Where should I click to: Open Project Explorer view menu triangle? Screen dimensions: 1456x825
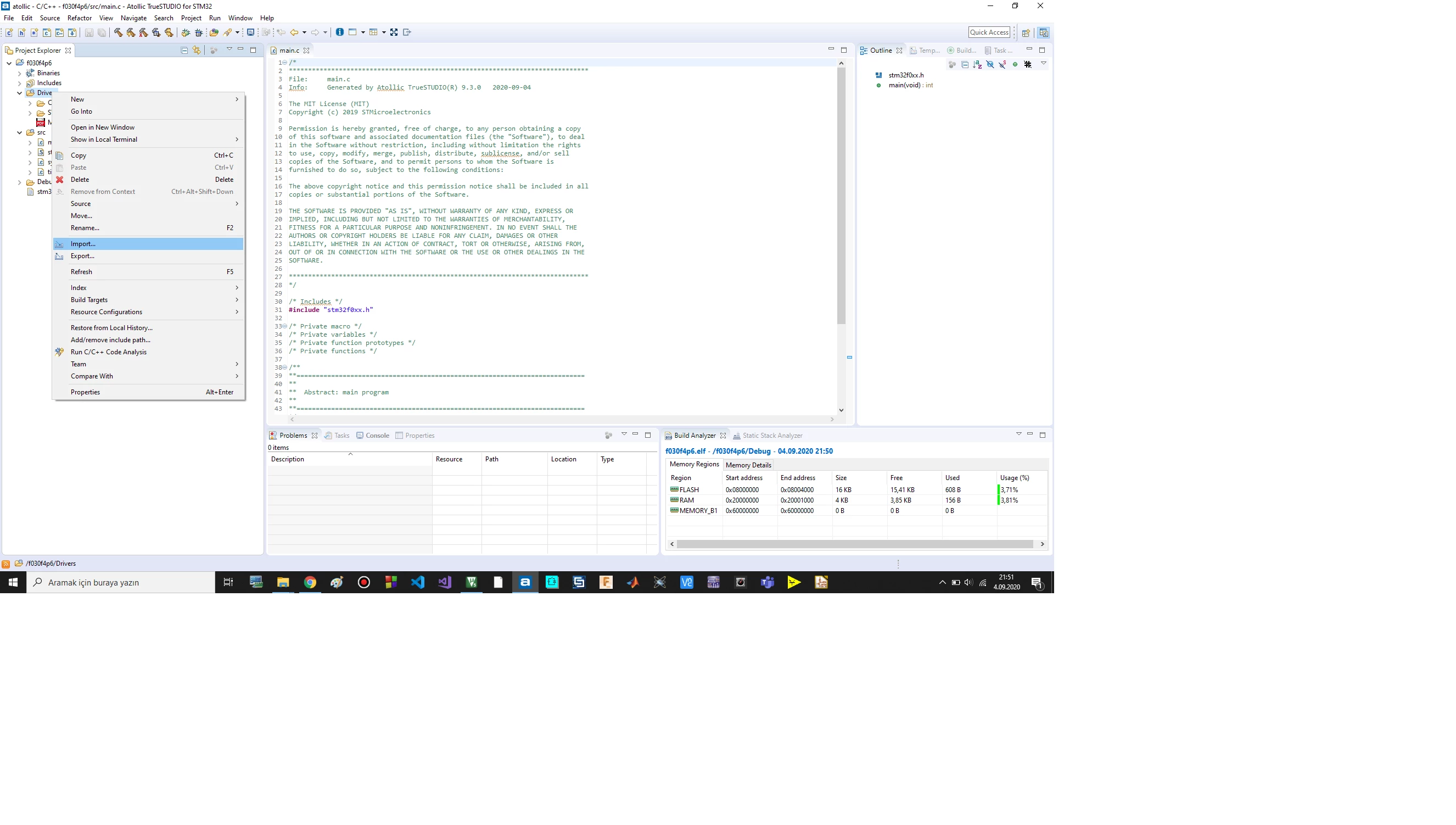(229, 49)
